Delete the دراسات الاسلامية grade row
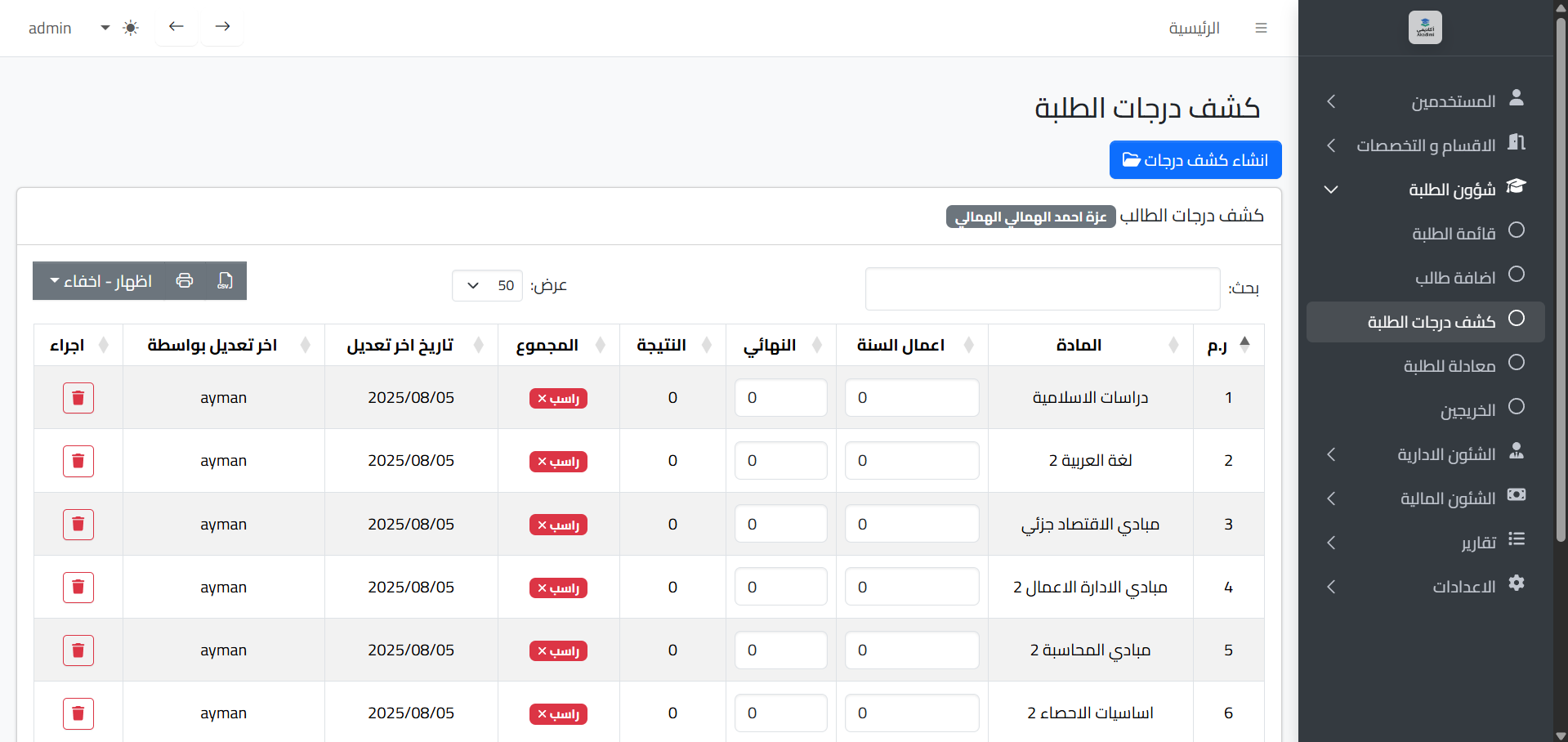Image resolution: width=1568 pixels, height=742 pixels. point(78,398)
